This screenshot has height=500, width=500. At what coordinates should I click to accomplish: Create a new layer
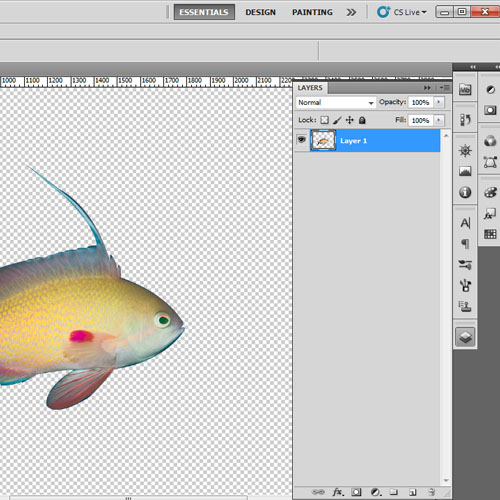[413, 492]
